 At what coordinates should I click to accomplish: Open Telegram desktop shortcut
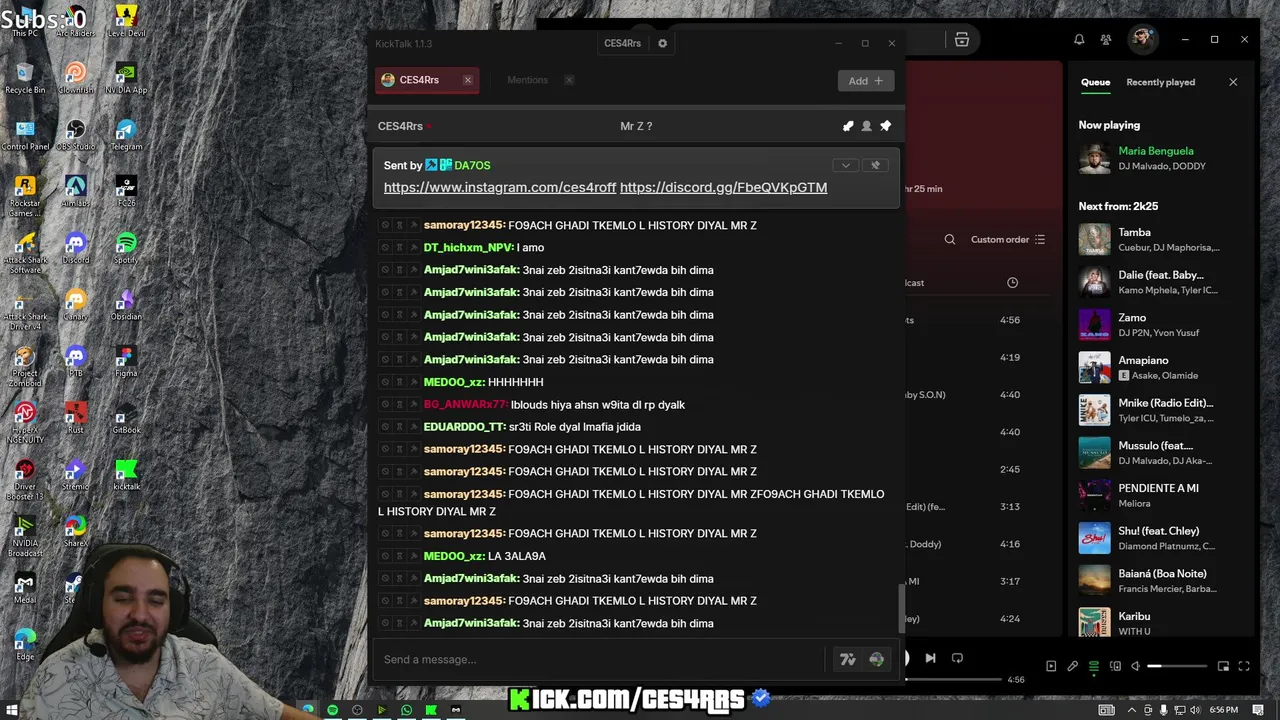point(125,136)
